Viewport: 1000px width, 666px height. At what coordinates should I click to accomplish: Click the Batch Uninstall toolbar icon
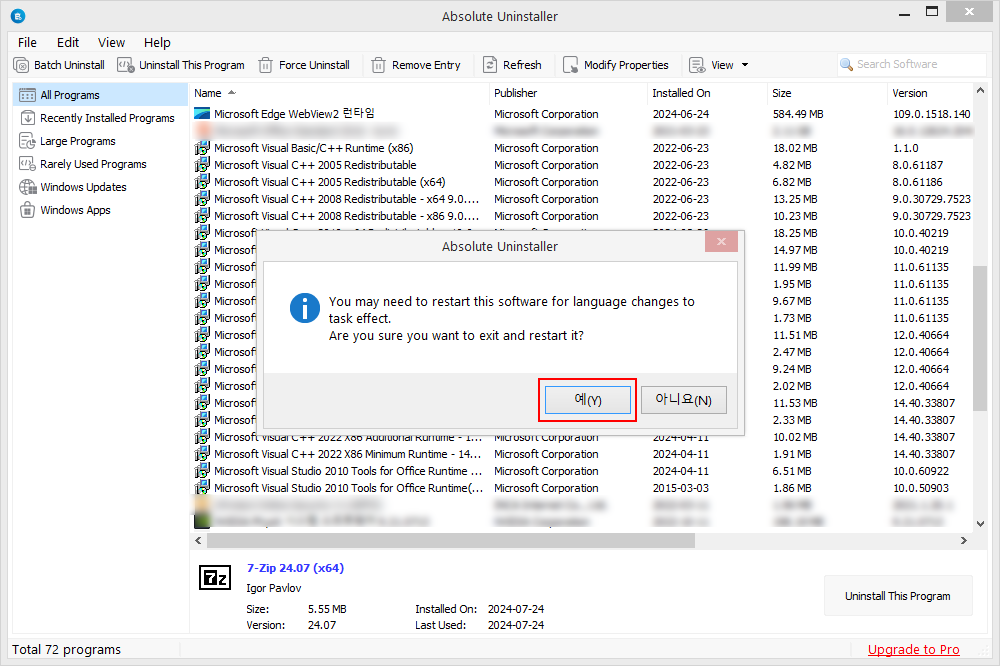(21, 65)
